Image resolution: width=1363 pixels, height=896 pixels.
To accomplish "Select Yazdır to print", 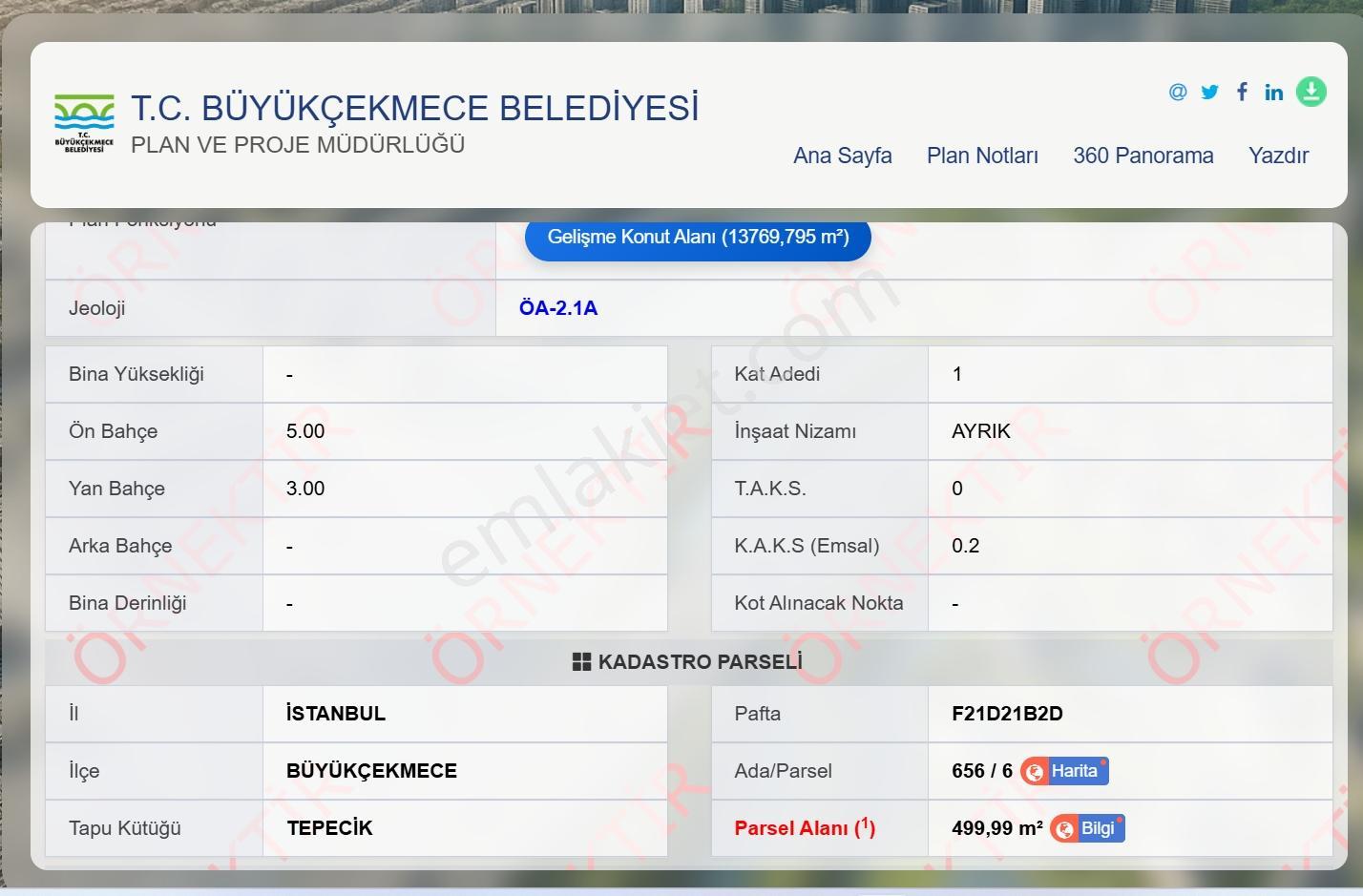I will (1278, 156).
